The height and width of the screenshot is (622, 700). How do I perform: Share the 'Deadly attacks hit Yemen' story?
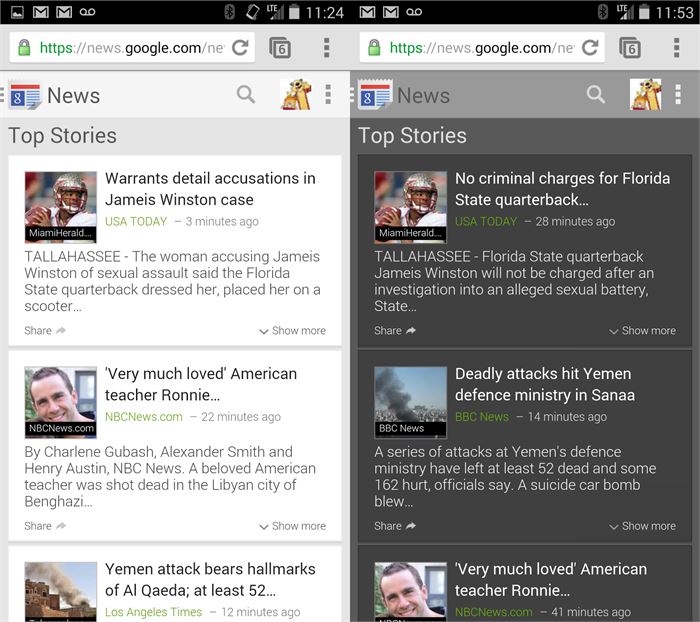395,526
